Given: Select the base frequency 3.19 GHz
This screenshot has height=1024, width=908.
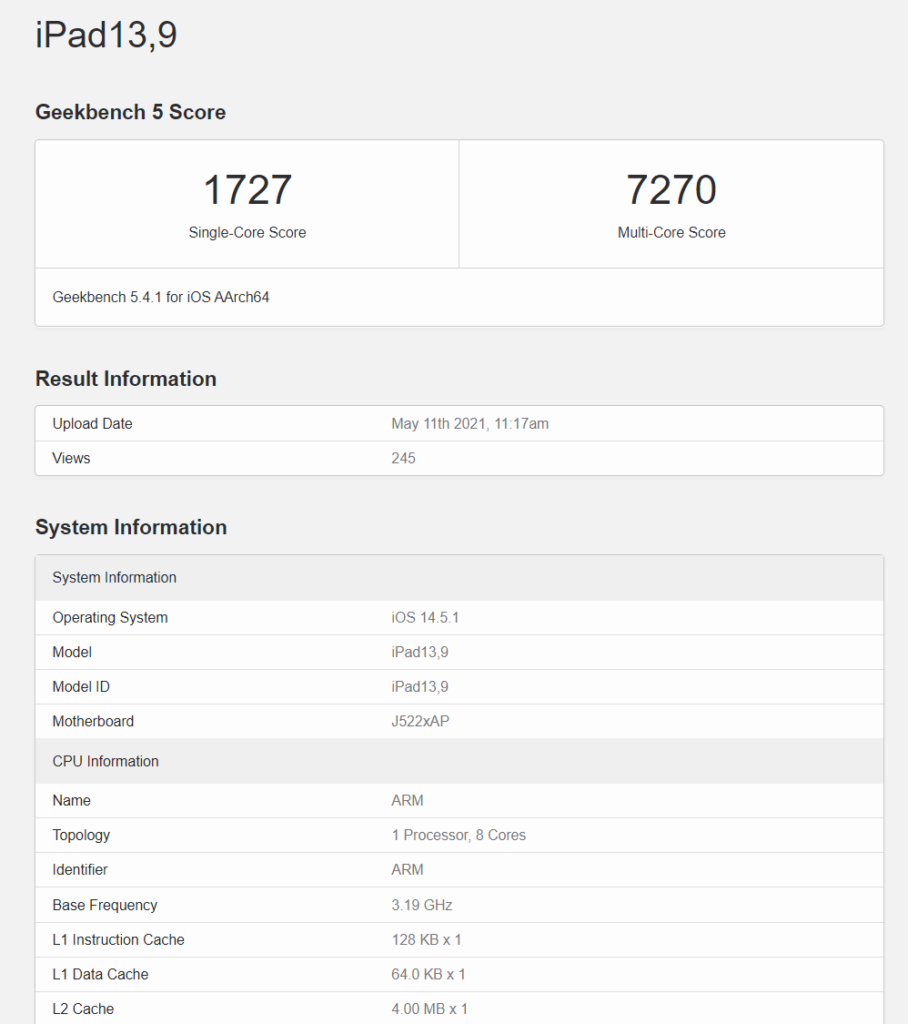Looking at the screenshot, I should 422,905.
